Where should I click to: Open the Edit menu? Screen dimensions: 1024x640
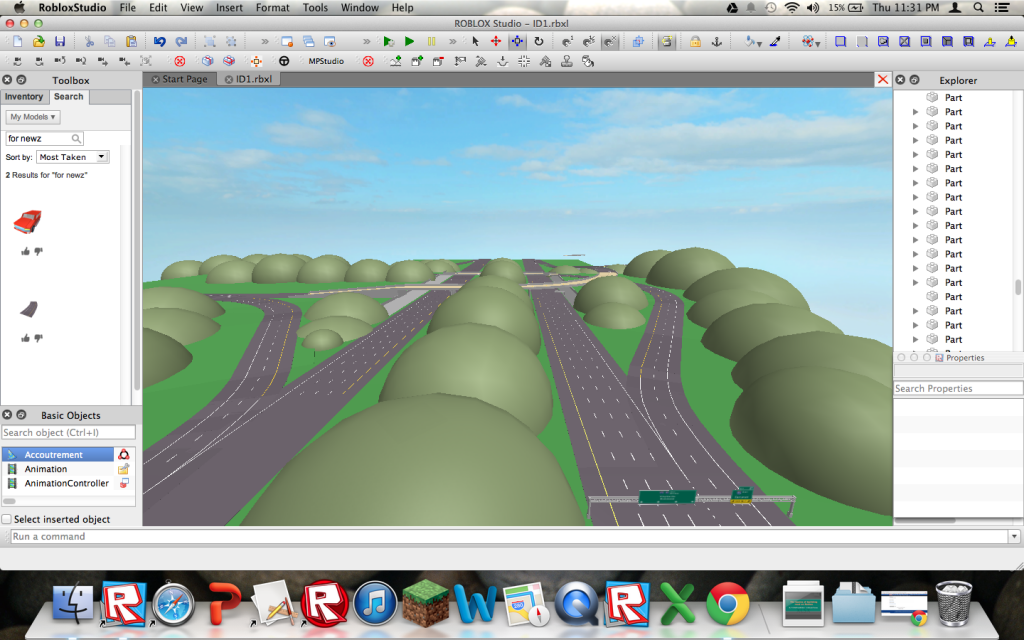tap(158, 7)
